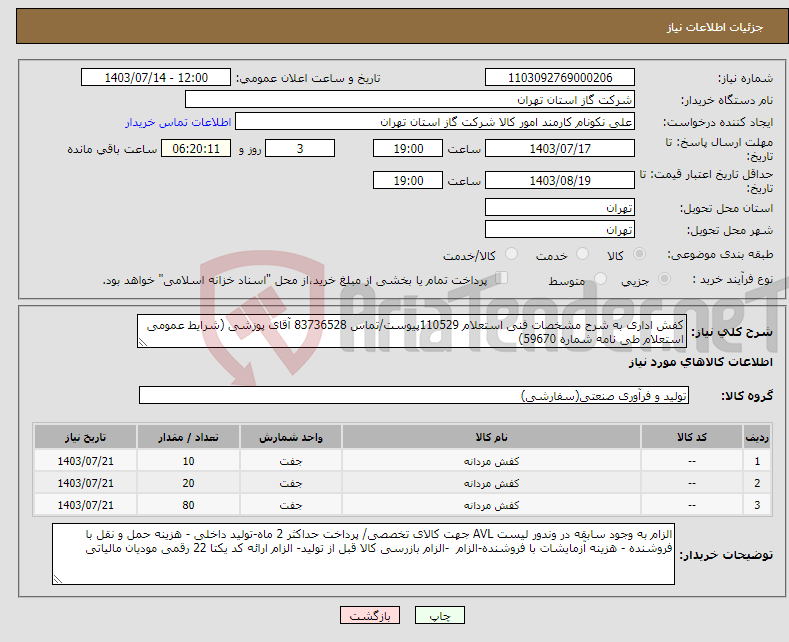Click the price validity time 19:00 field

pyautogui.click(x=408, y=180)
